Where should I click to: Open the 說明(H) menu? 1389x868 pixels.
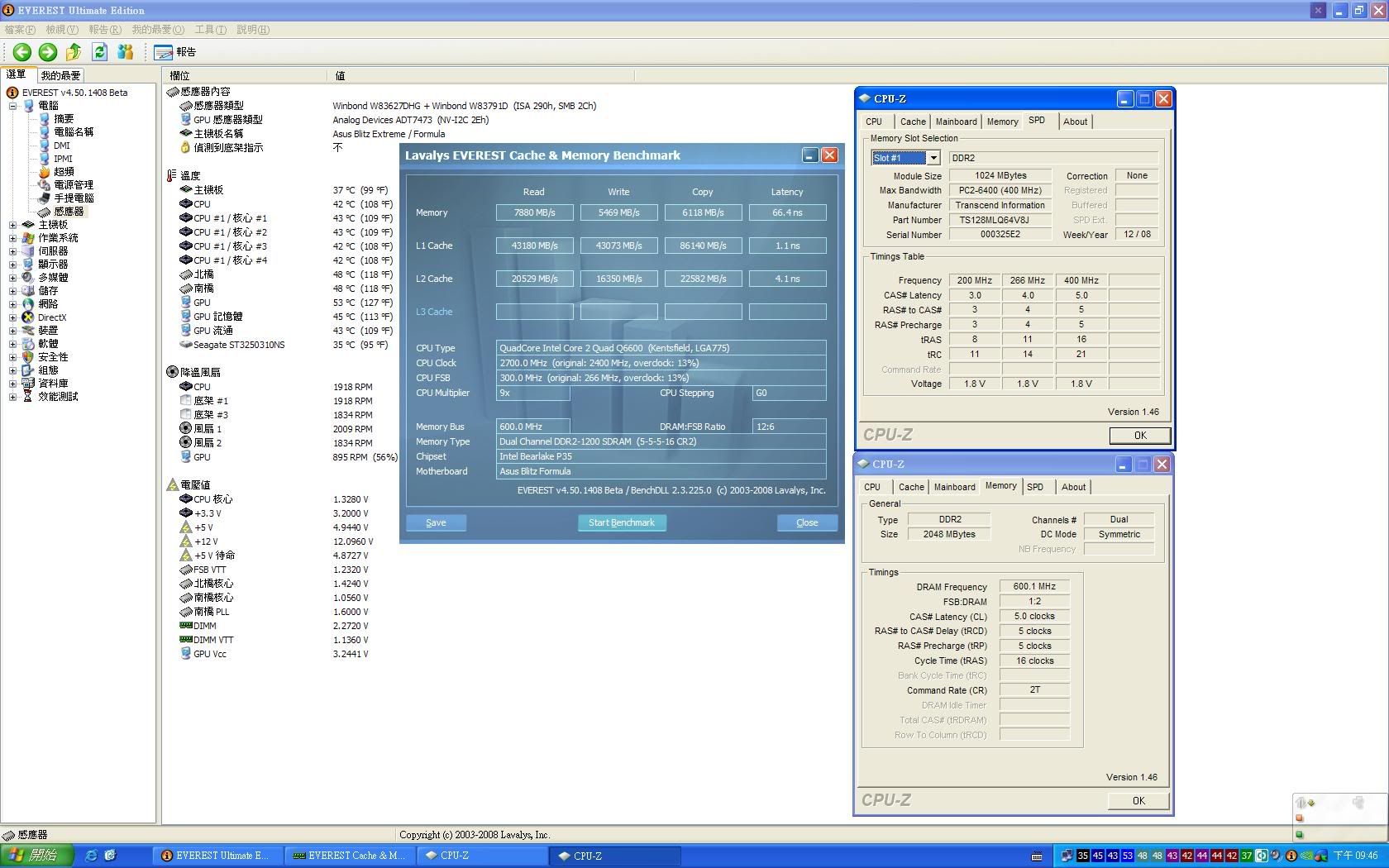253,30
